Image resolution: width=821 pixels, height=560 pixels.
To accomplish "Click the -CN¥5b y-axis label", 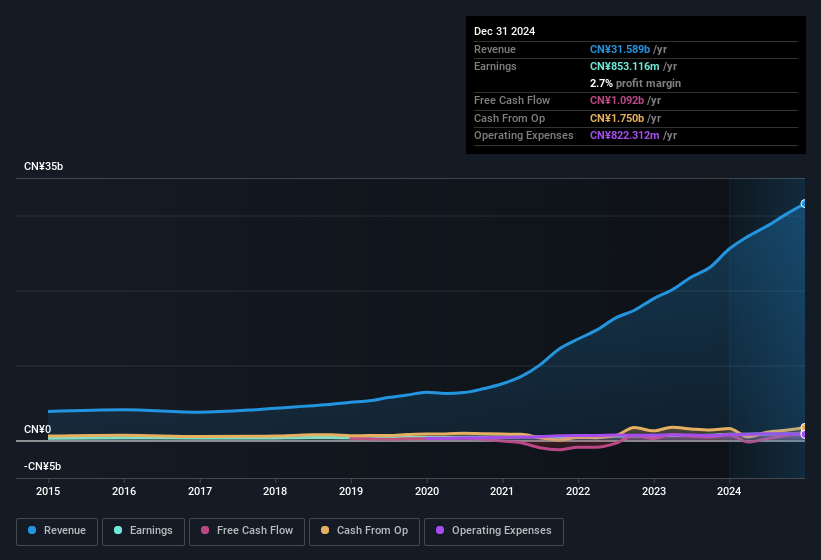I will (42, 466).
